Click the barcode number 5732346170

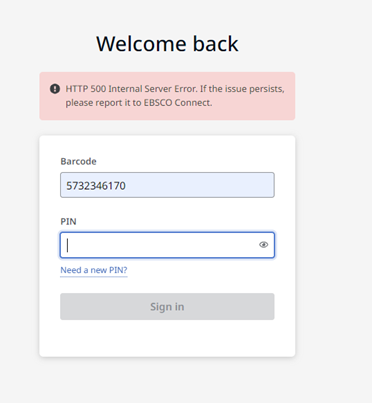[96, 186]
